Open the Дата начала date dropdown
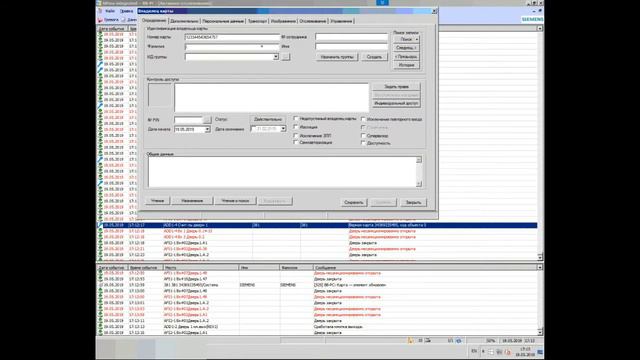This screenshot has height=360, width=640. pos(207,129)
